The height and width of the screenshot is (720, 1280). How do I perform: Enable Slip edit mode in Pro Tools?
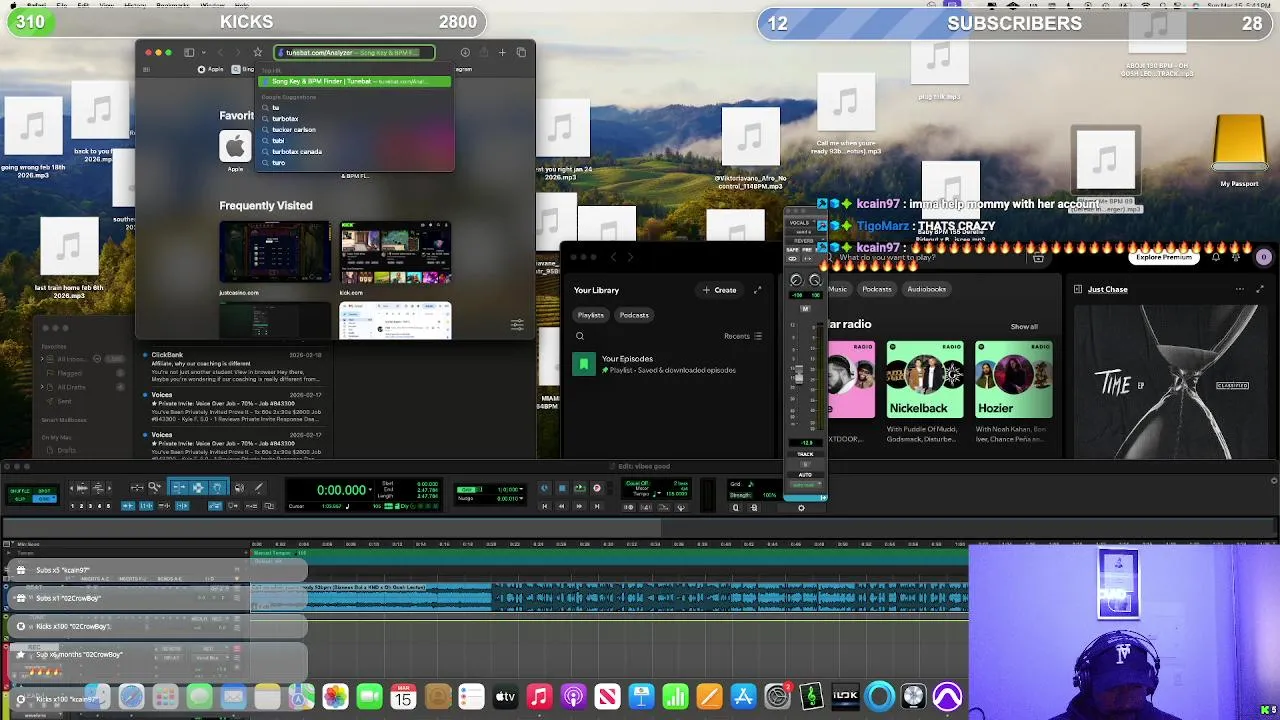point(20,498)
